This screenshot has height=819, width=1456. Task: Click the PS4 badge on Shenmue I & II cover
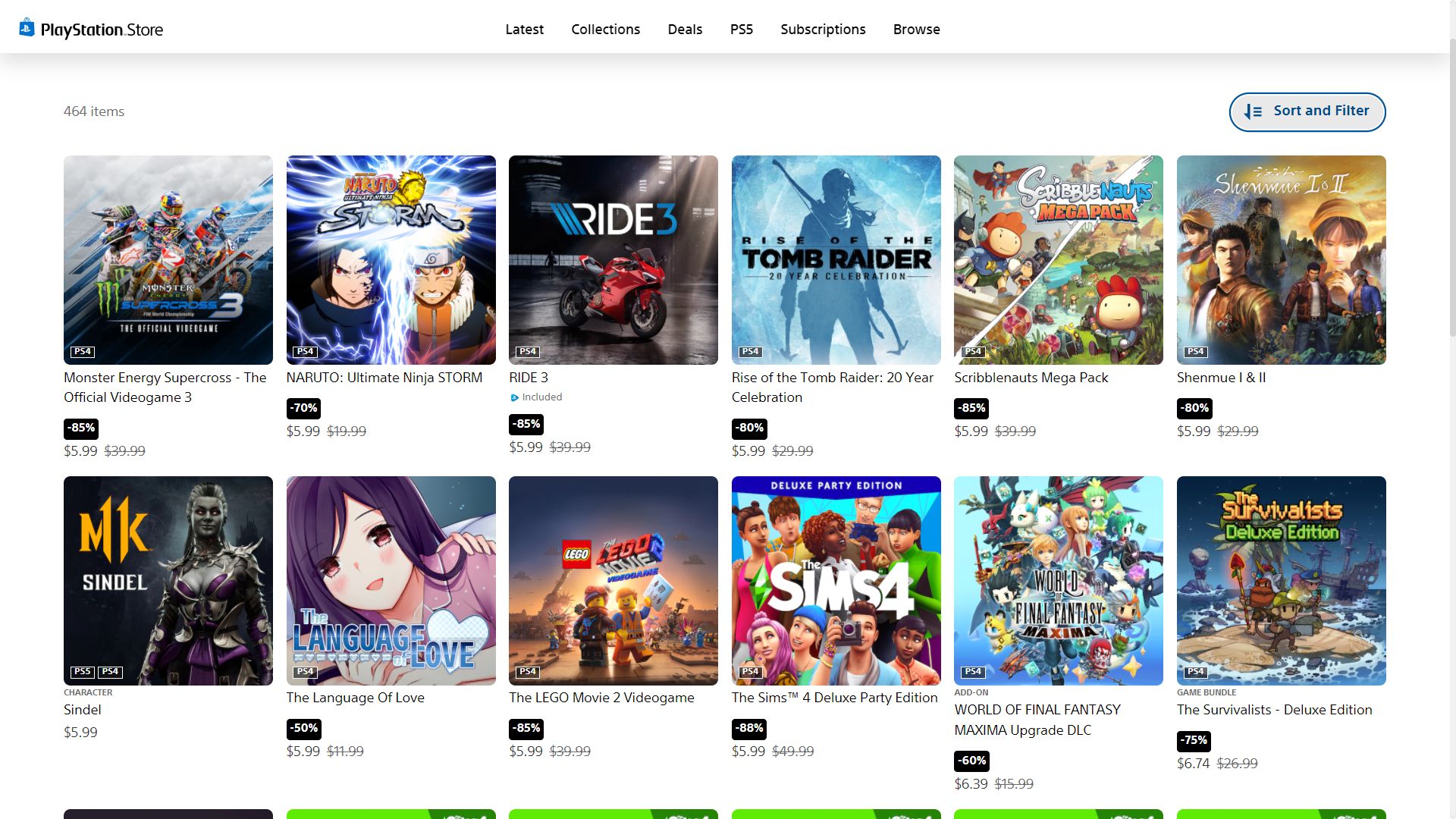1196,352
